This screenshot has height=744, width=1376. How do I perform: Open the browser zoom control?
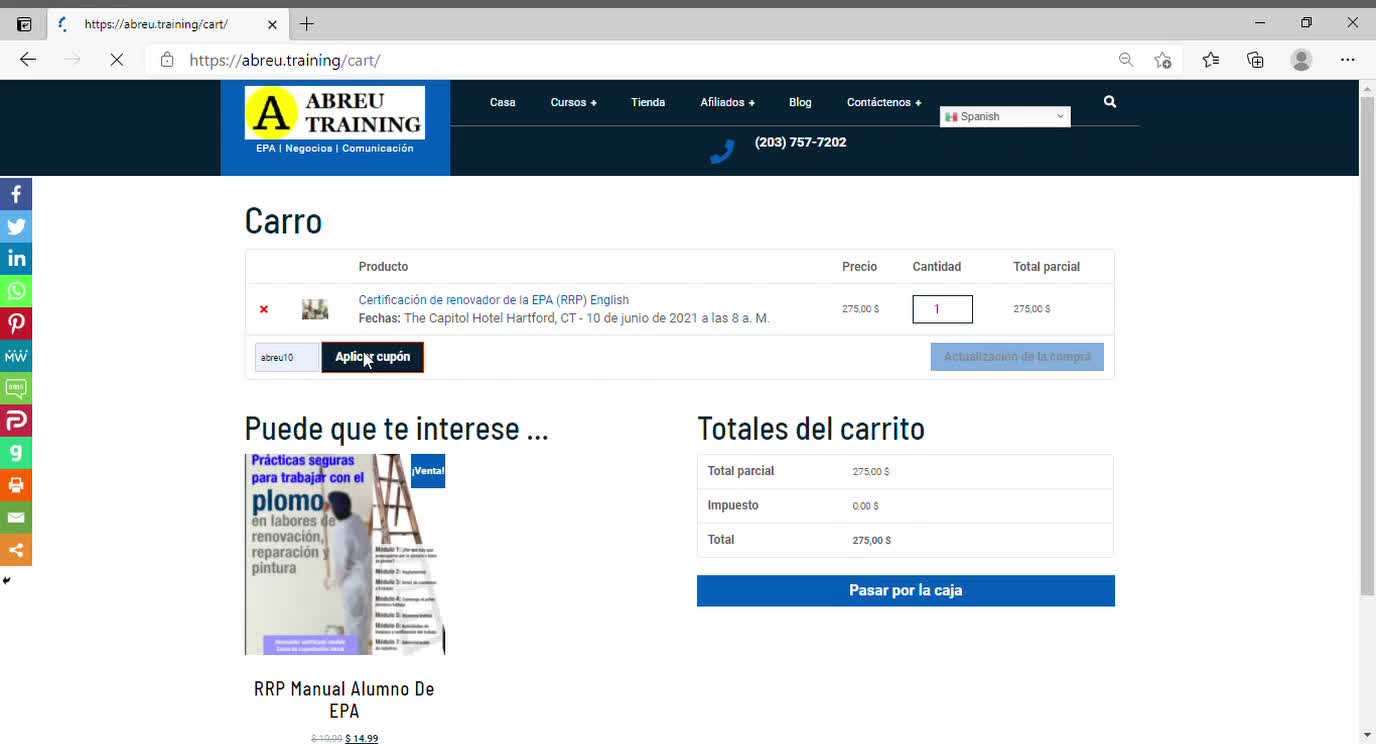1126,60
